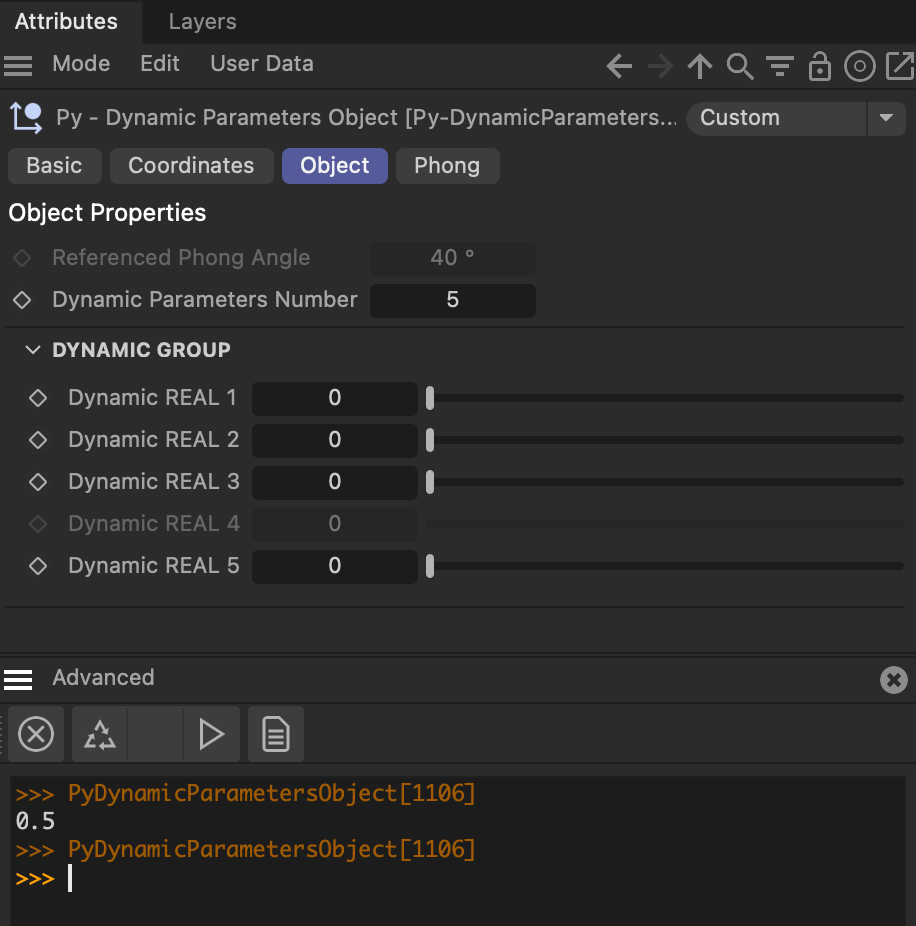Open the User Data menu
Viewport: 916px width, 926px height.
261,64
